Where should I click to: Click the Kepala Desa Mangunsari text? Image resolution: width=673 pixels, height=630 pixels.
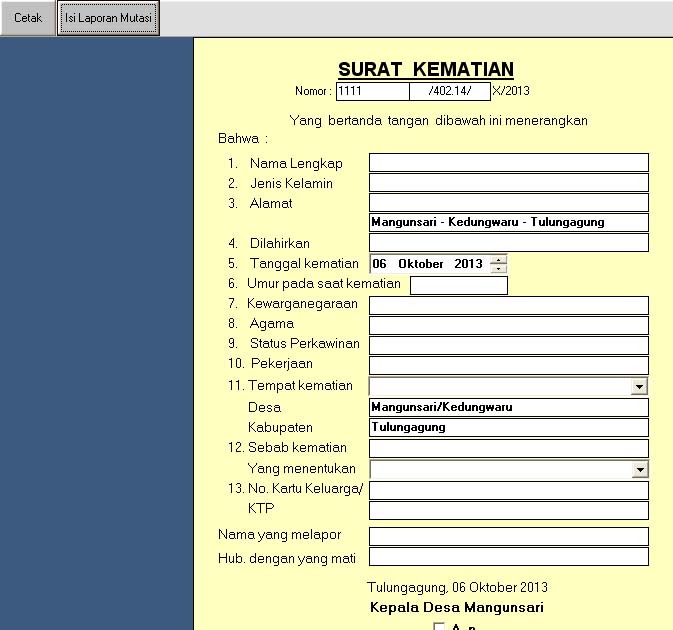click(x=457, y=607)
